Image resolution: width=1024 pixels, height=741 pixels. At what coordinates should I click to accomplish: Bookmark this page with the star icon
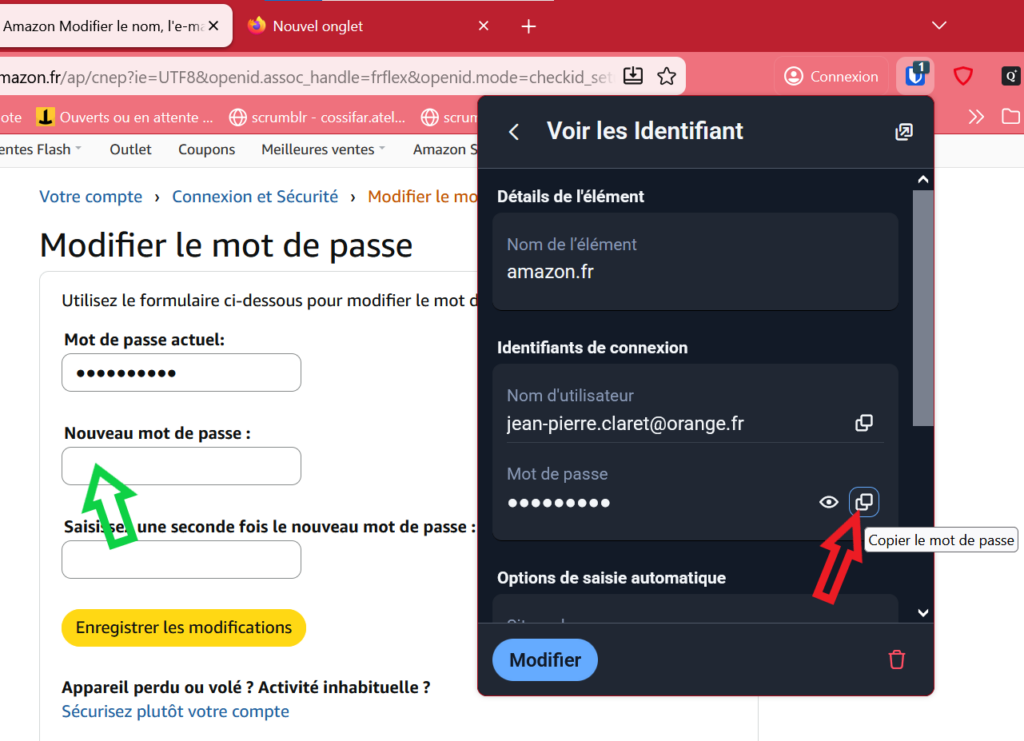coord(667,76)
